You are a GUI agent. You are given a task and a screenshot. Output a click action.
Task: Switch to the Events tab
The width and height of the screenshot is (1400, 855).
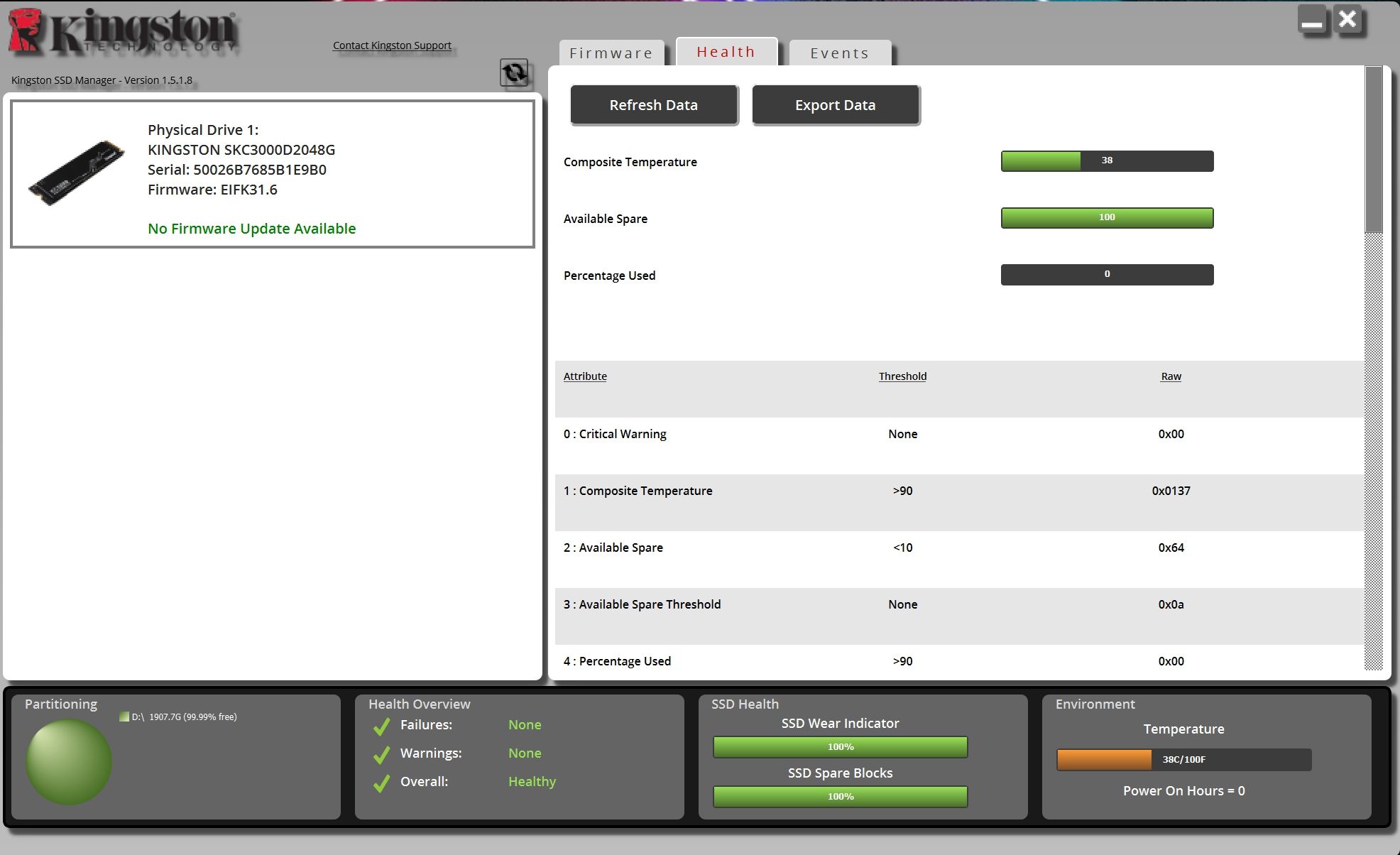[840, 53]
